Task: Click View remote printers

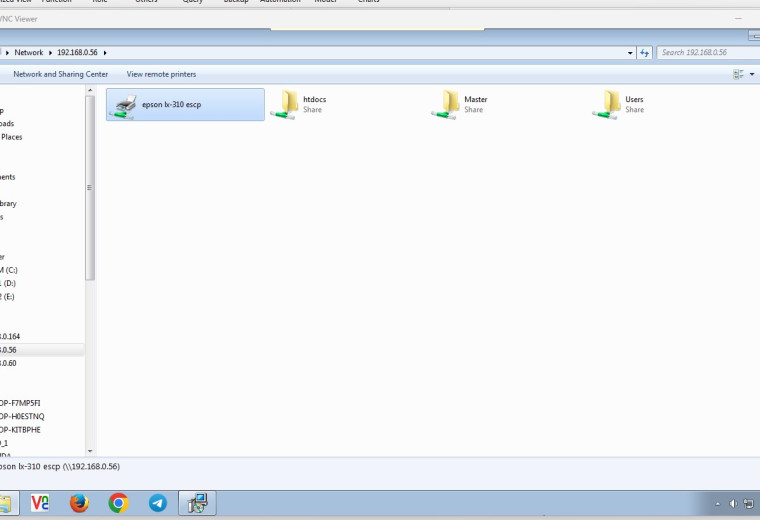Action: pyautogui.click(x=161, y=74)
